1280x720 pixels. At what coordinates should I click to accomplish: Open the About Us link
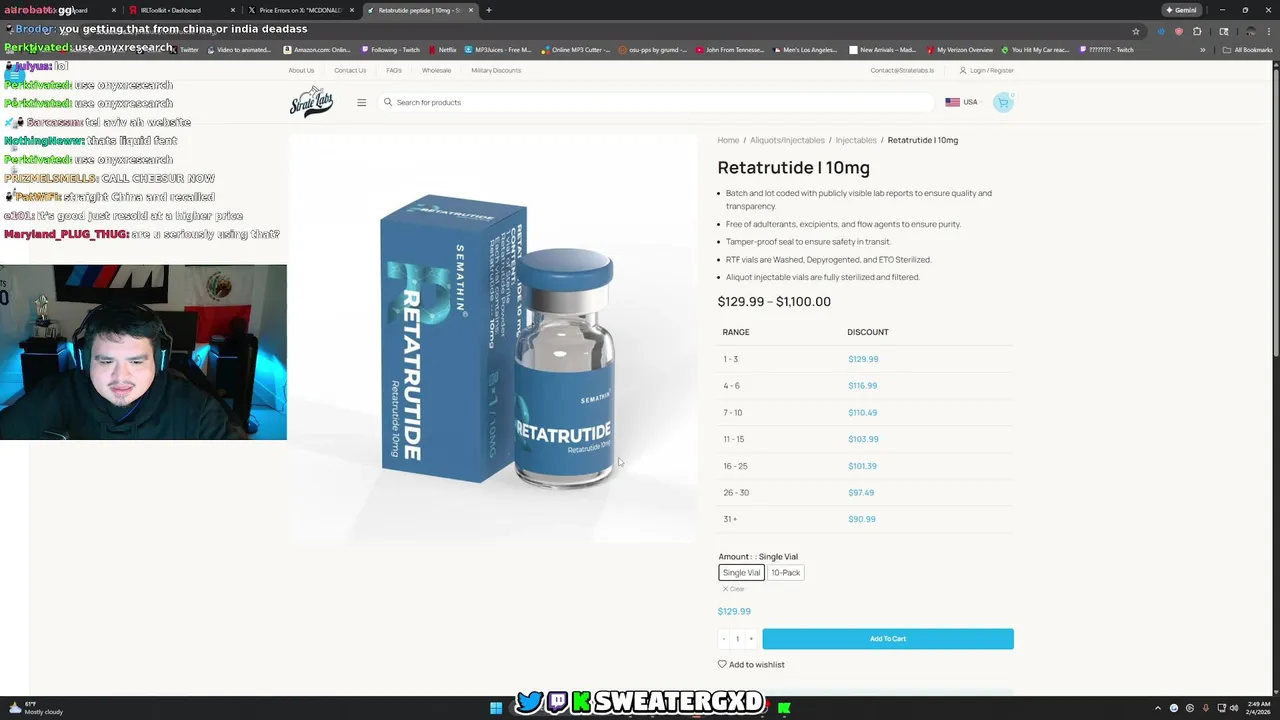click(x=301, y=70)
